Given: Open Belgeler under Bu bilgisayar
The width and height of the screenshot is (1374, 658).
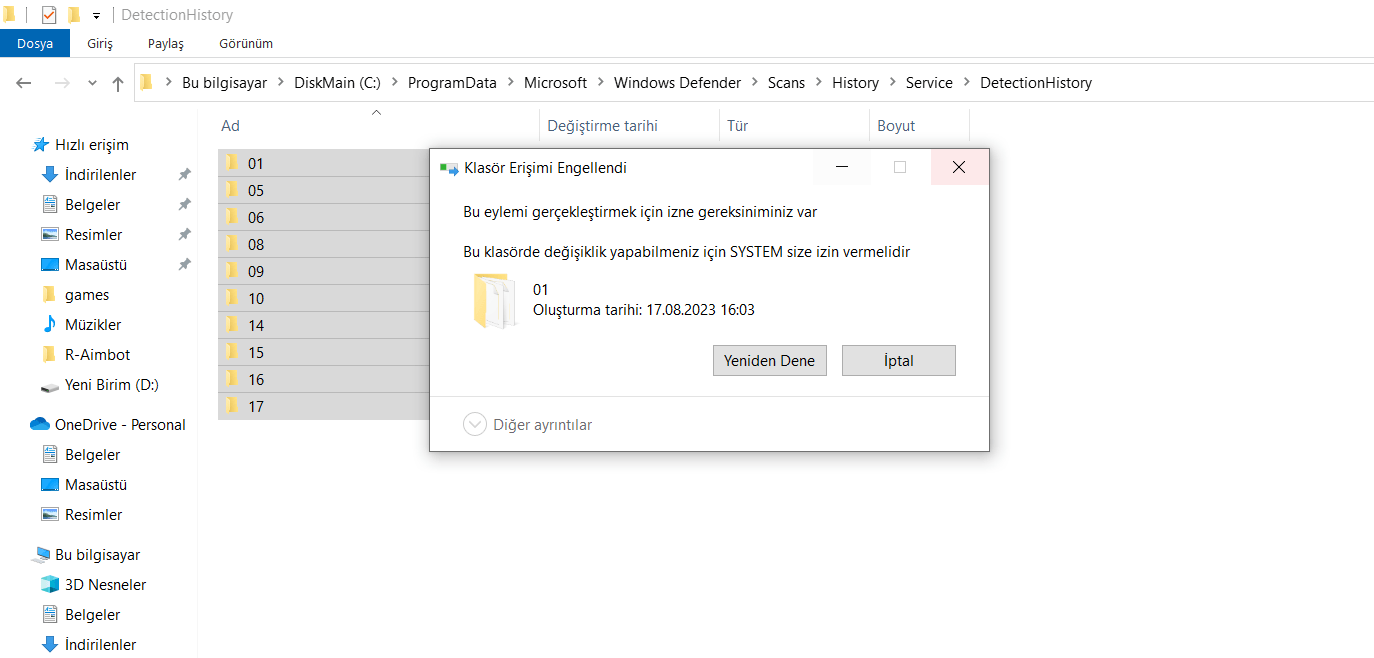Looking at the screenshot, I should pos(92,615).
